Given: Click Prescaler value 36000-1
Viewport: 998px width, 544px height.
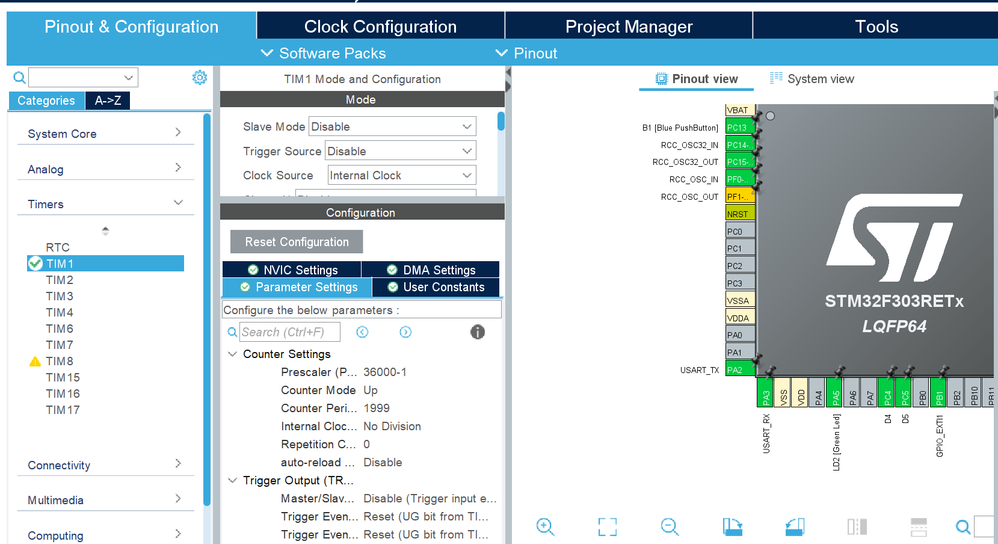Looking at the screenshot, I should (384, 372).
